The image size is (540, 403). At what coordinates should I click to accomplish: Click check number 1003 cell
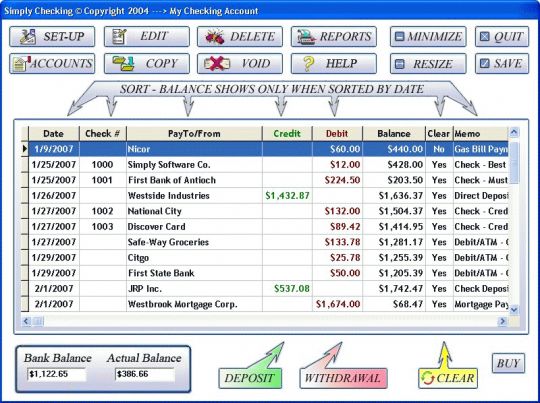103,227
